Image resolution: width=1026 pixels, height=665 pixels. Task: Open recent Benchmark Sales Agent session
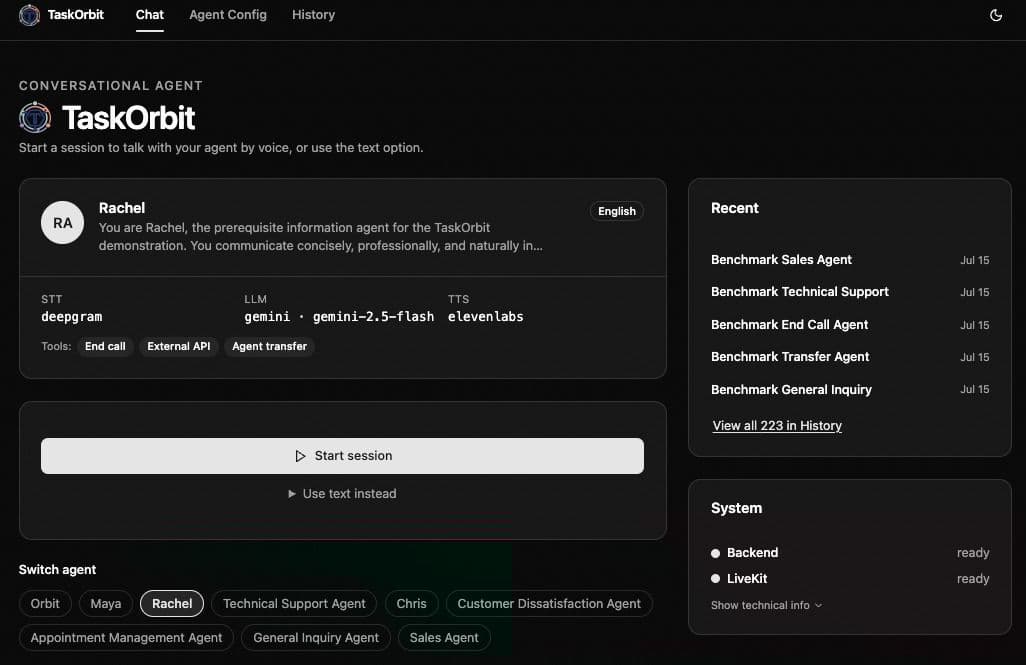coord(850,260)
